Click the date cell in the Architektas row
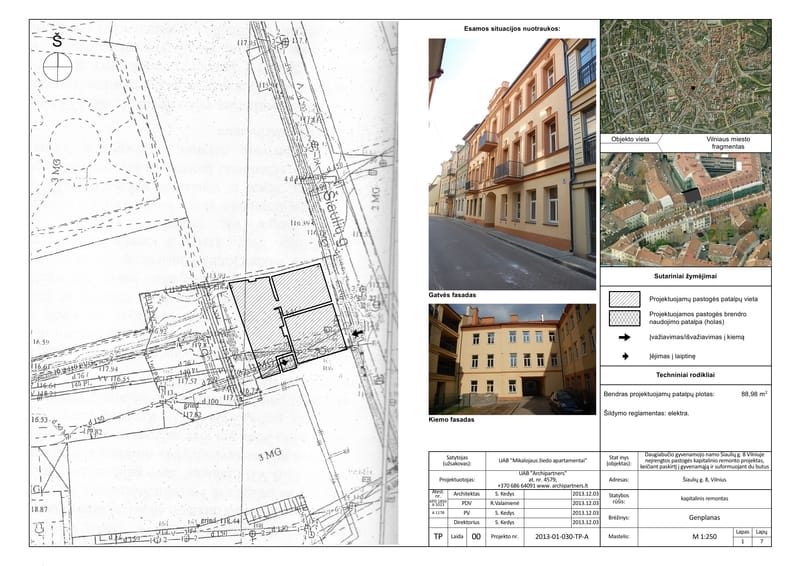This screenshot has width=800, height=566. [x=585, y=494]
